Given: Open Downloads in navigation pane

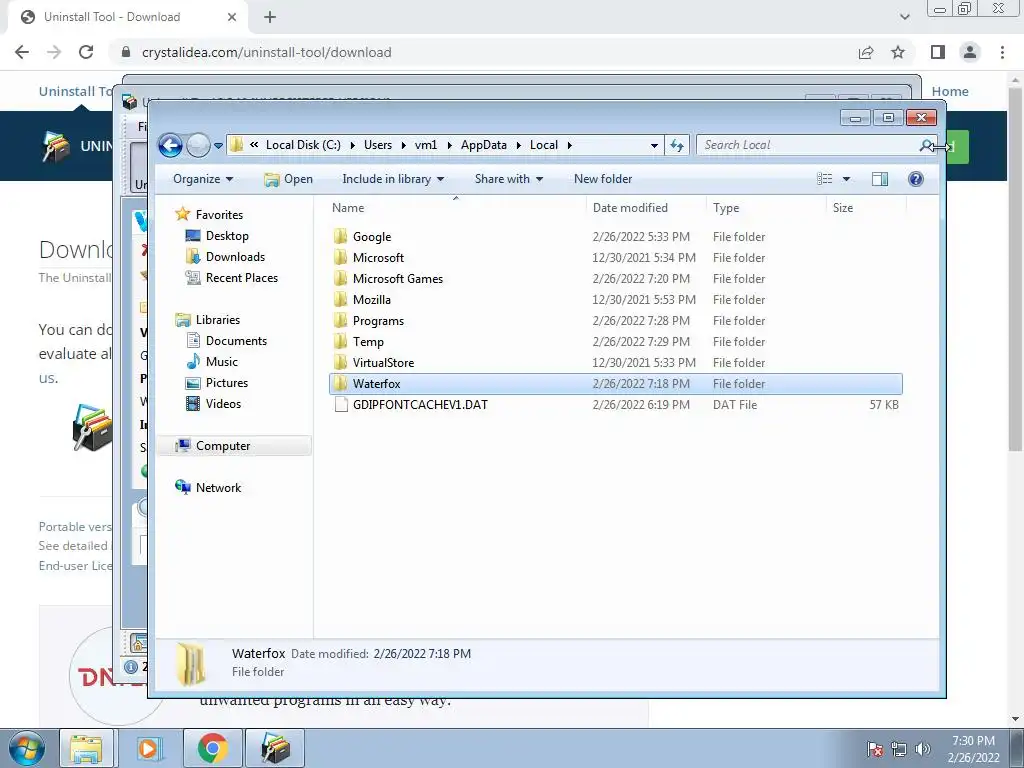Looking at the screenshot, I should 235,257.
